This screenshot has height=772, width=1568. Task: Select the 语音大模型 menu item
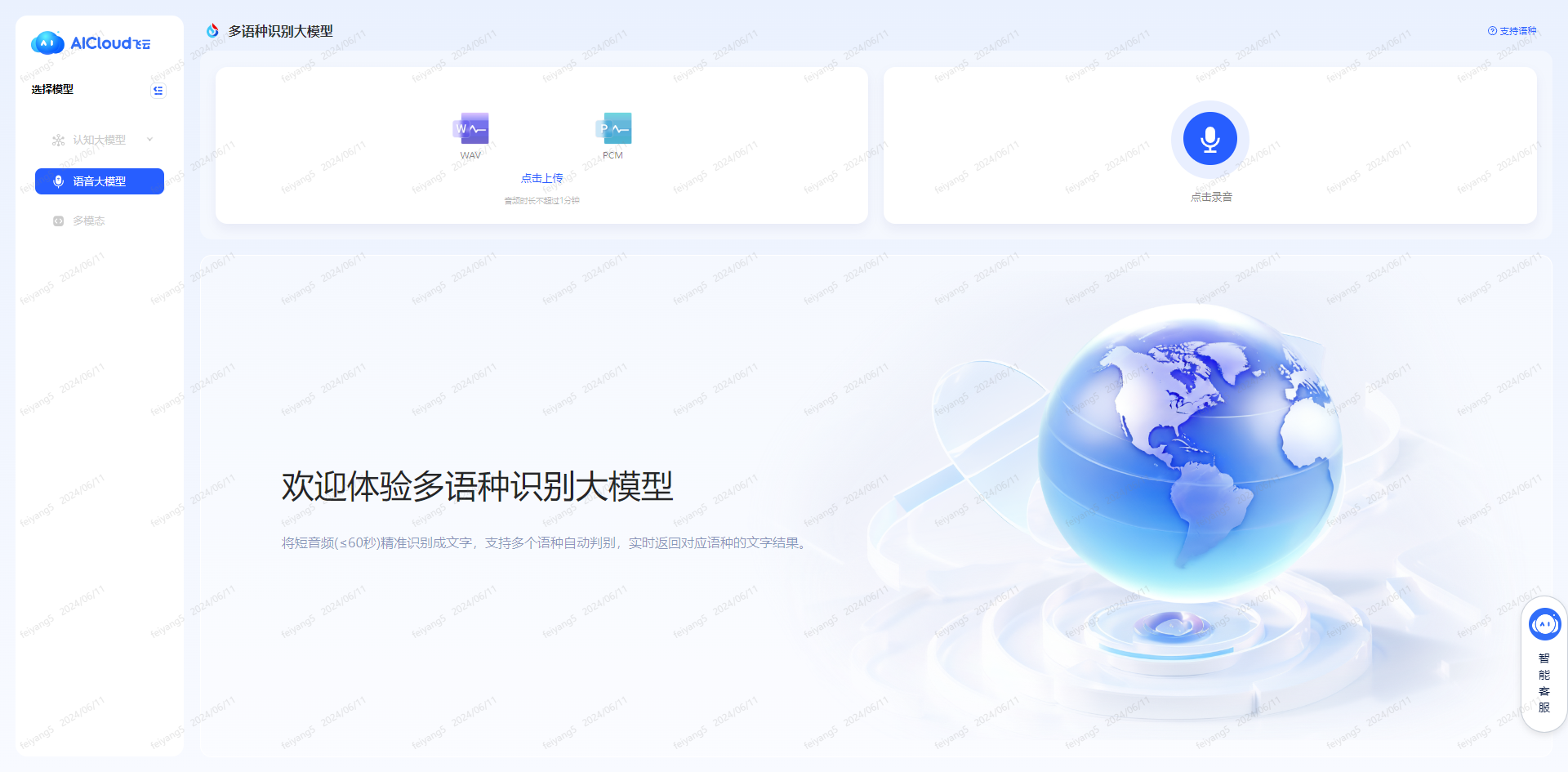click(x=100, y=181)
